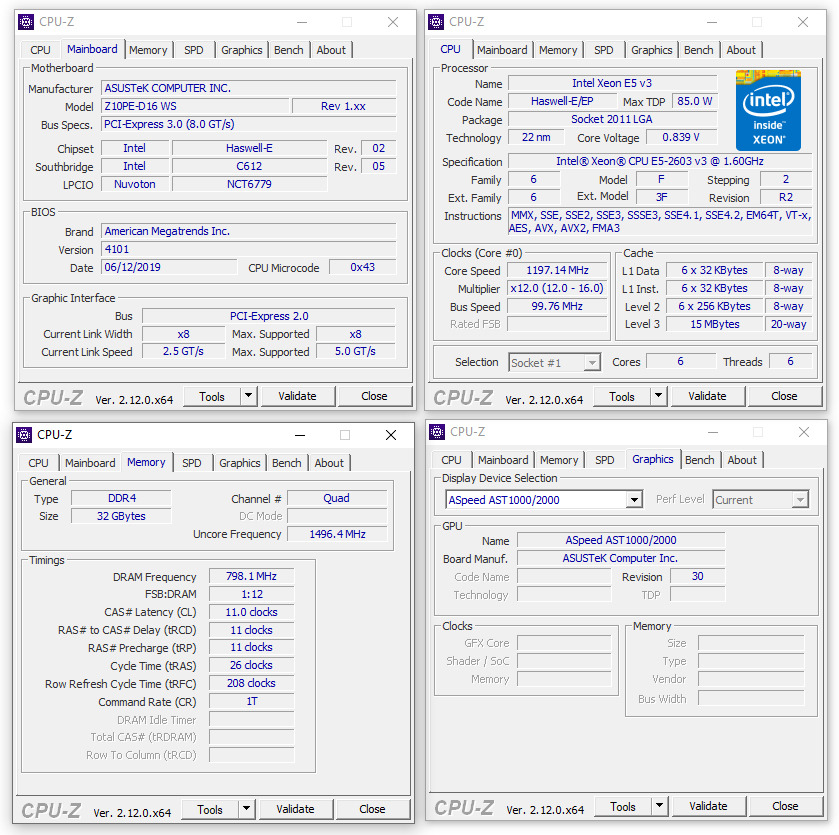Click the BIOS version 4101 field
Viewport: 839px width, 835px height.
249,249
